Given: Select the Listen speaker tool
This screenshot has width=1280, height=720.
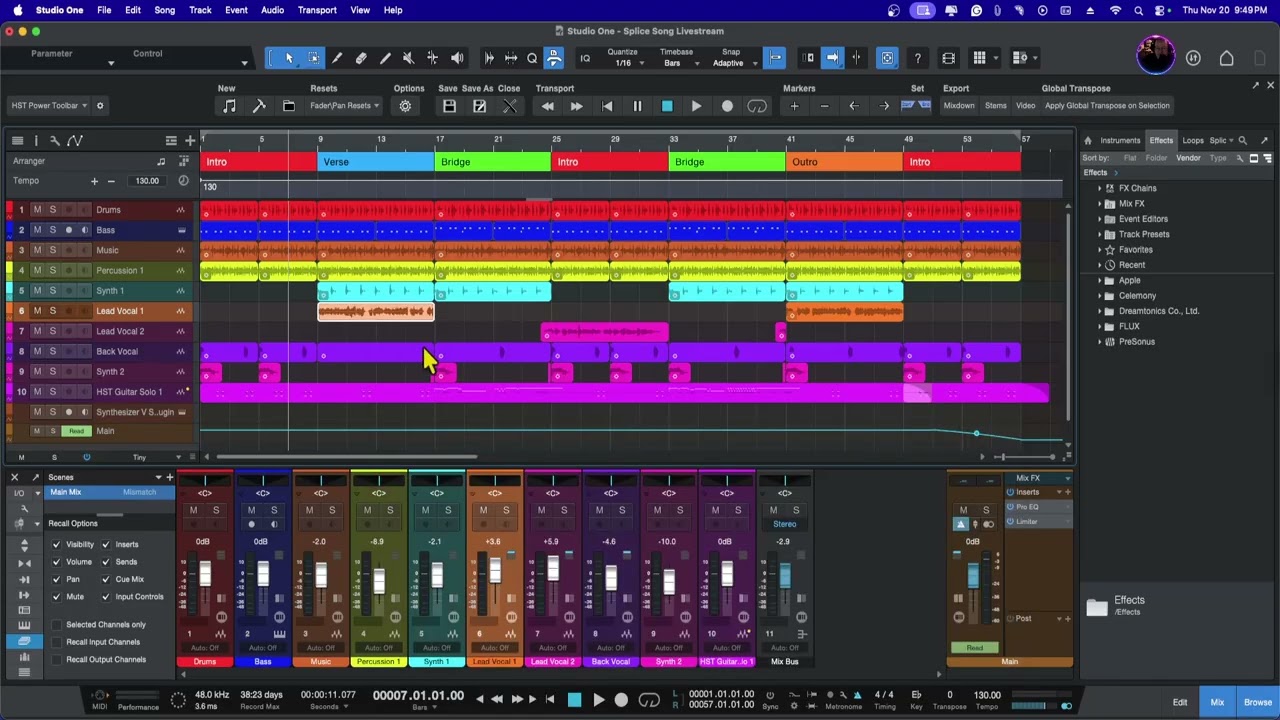Looking at the screenshot, I should pos(457,58).
